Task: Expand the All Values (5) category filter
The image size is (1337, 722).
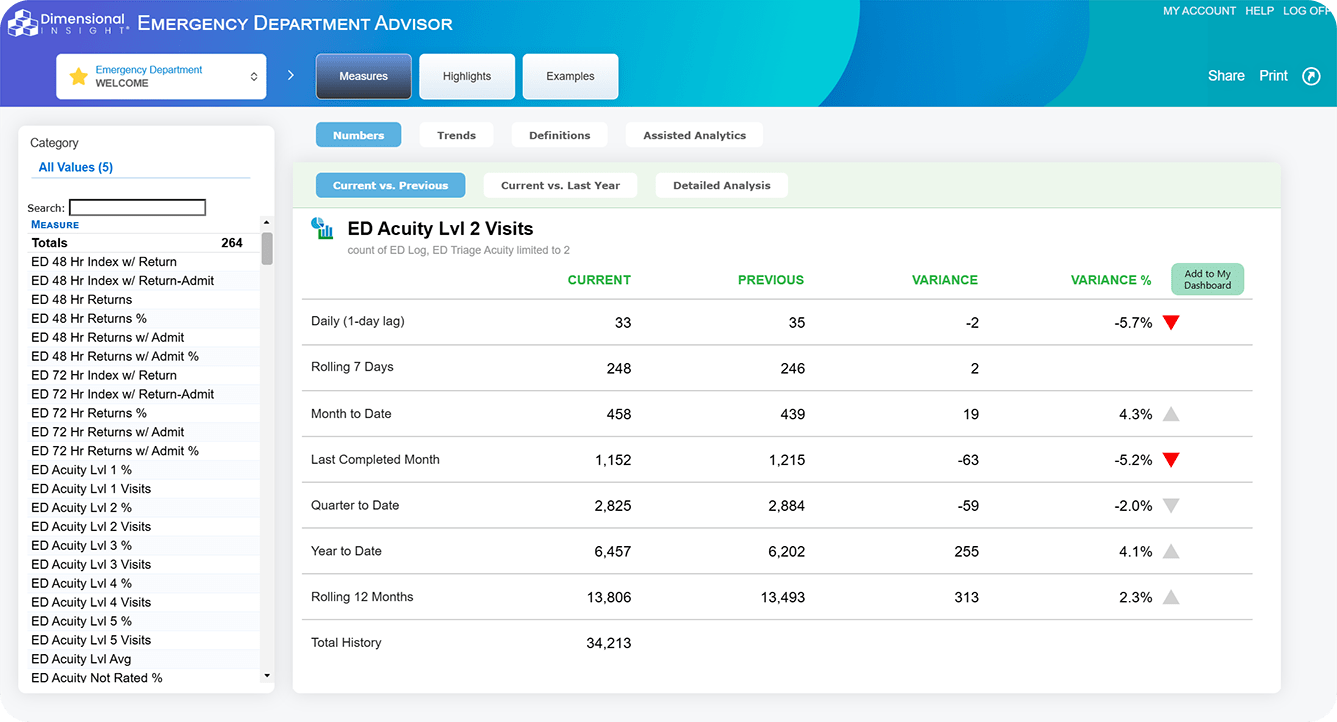Action: (76, 167)
